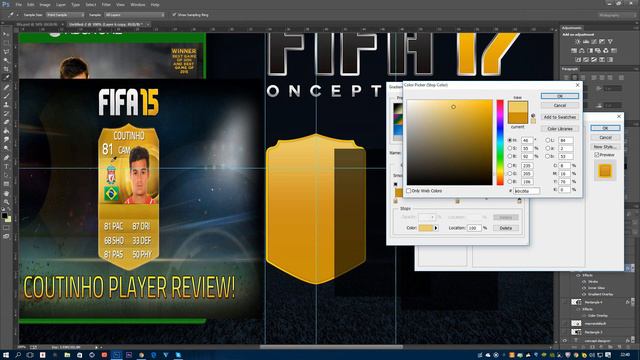Select the Paint Bucket tool
Viewport: 640px width, 360px height.
point(6,131)
